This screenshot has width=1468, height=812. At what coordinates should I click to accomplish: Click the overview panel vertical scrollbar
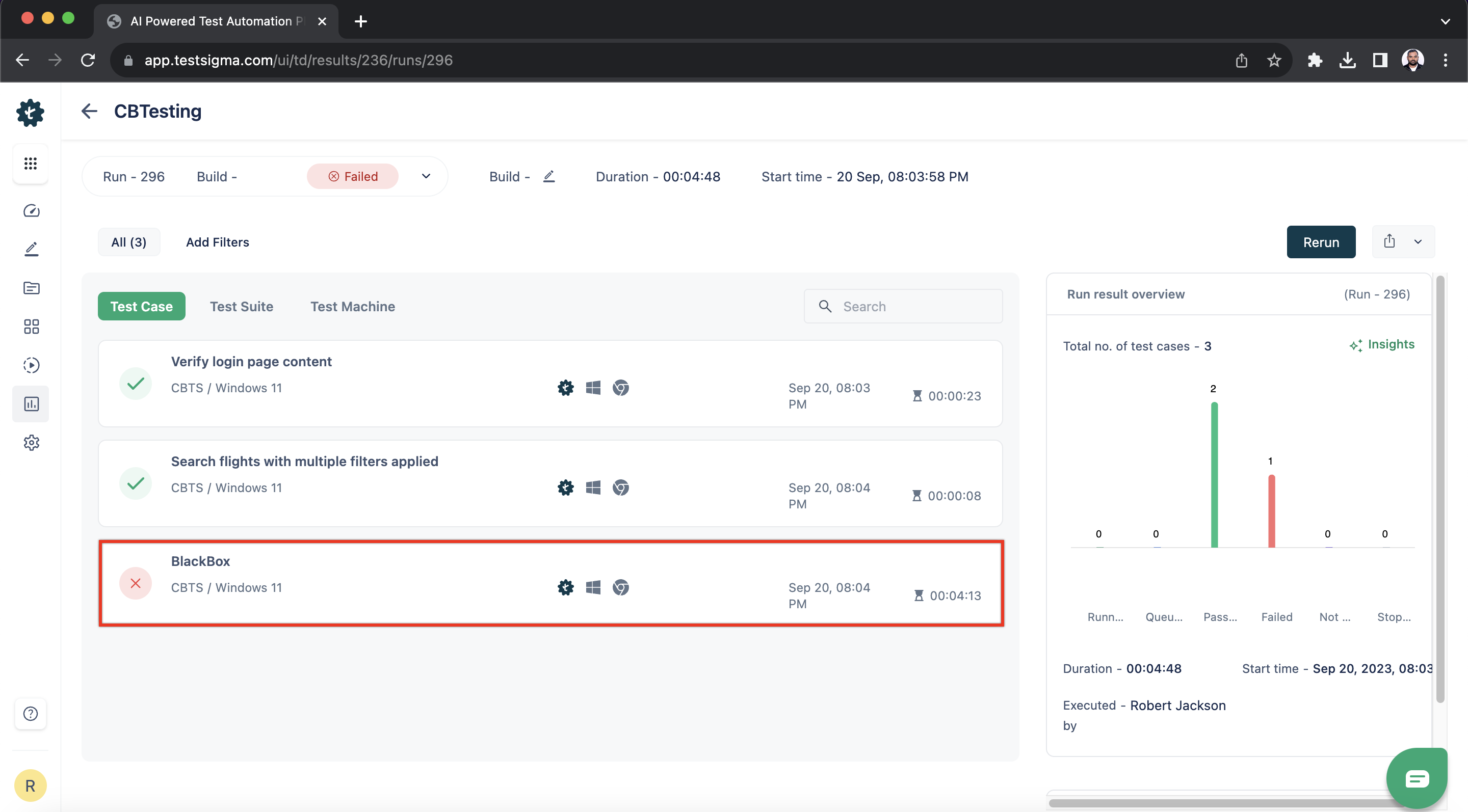tap(1440, 490)
